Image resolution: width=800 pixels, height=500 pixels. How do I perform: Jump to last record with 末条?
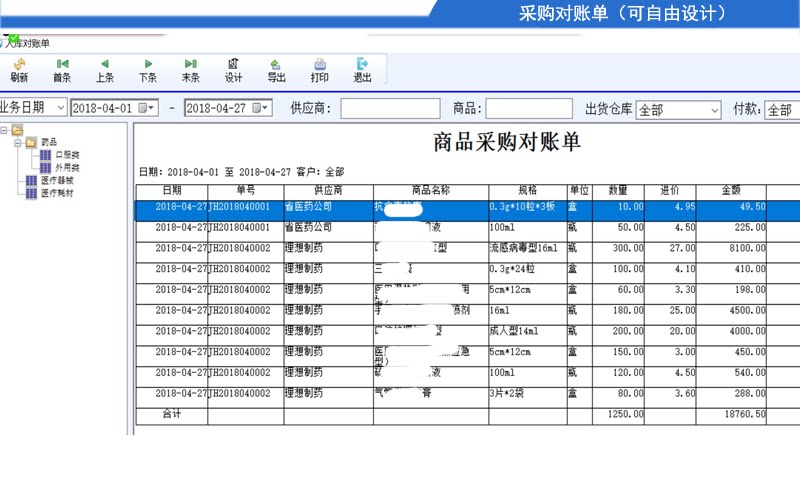tap(191, 70)
